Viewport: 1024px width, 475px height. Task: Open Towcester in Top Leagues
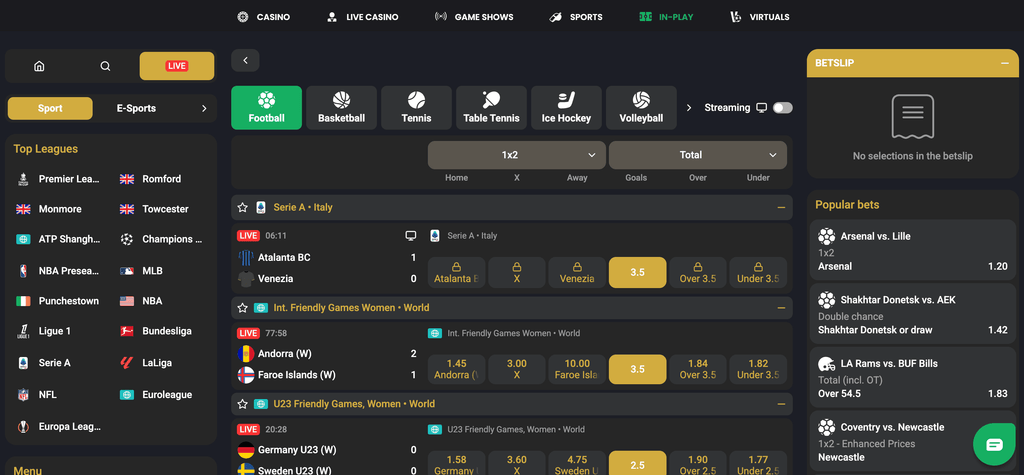coord(155,209)
